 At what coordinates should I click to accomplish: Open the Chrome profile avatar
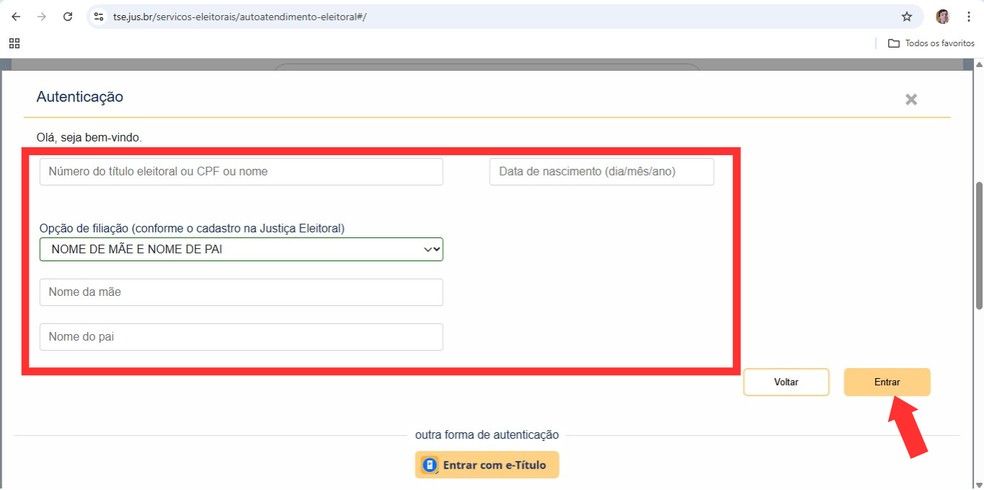943,17
